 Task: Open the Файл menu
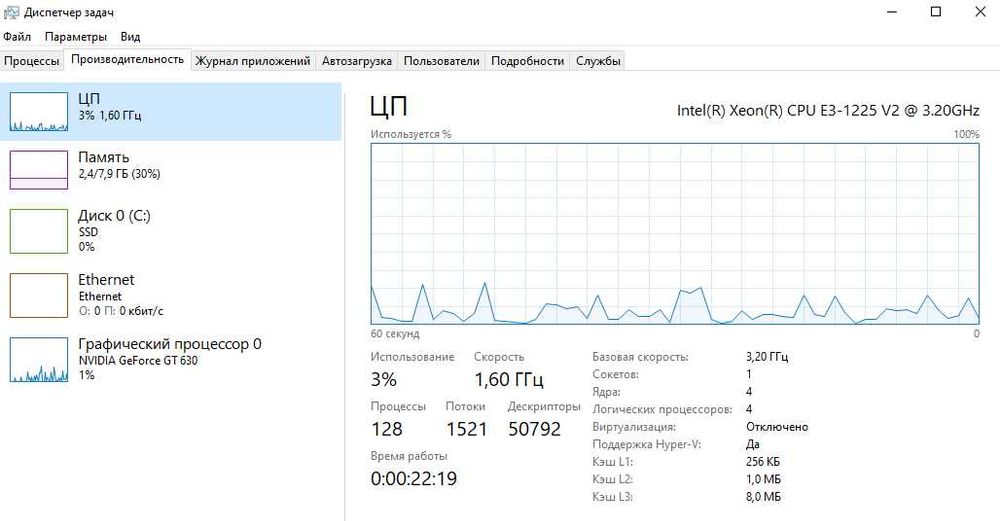(17, 36)
